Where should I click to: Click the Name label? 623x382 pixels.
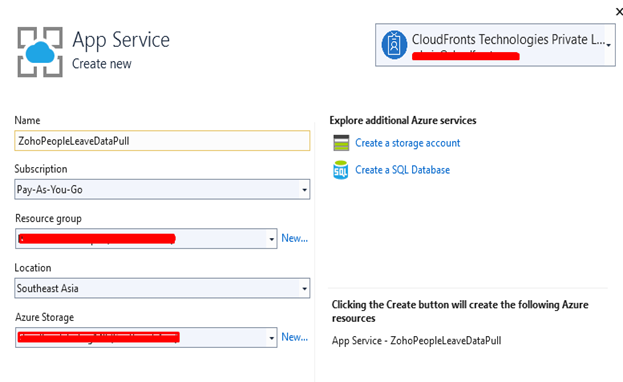tap(27, 120)
